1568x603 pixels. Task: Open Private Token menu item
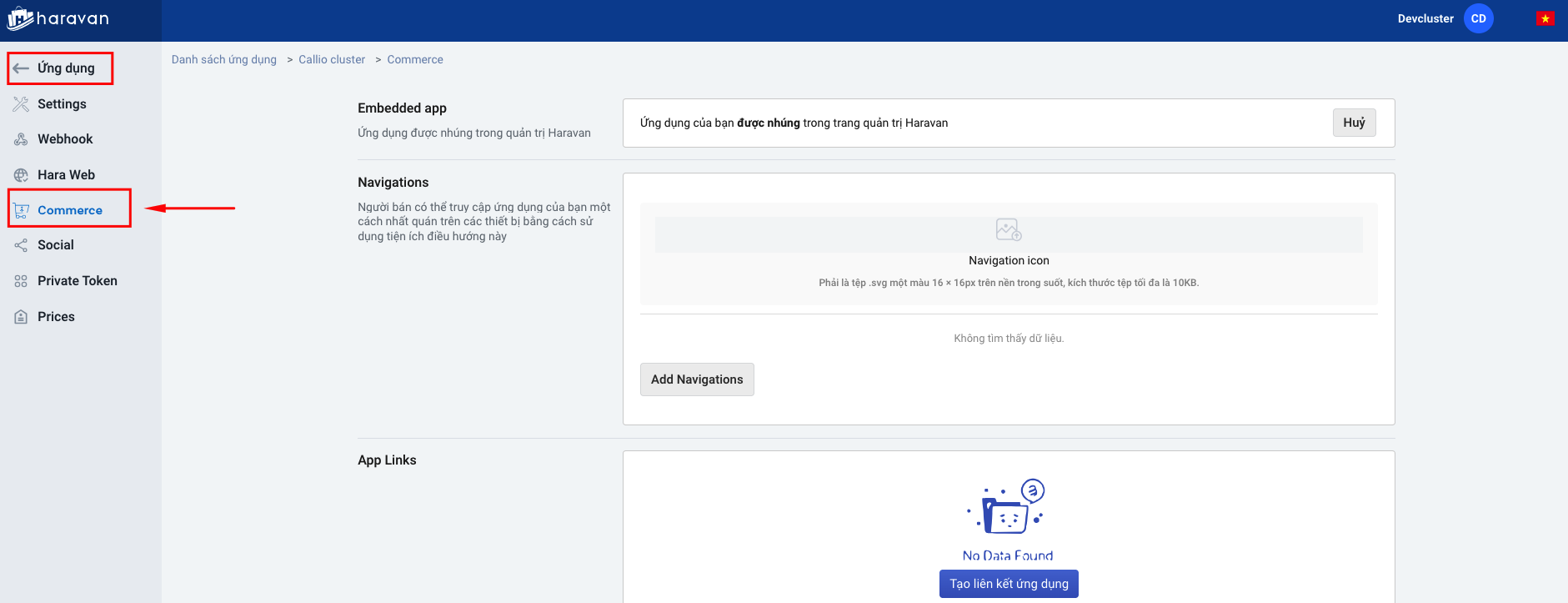coord(77,281)
